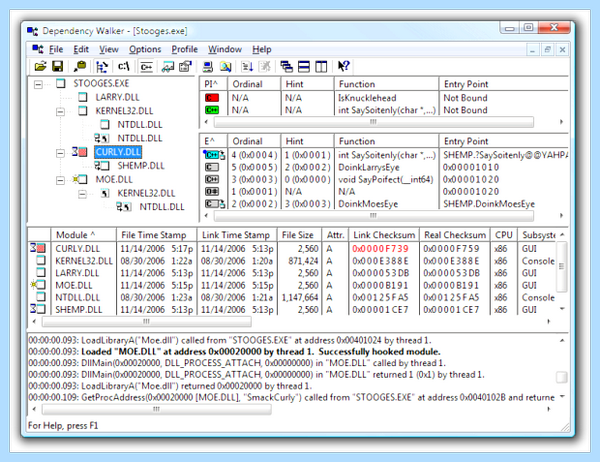Click the green C++ icon of the Not Bound SaySoitenly import
This screenshot has width=600, height=462.
click(212, 110)
